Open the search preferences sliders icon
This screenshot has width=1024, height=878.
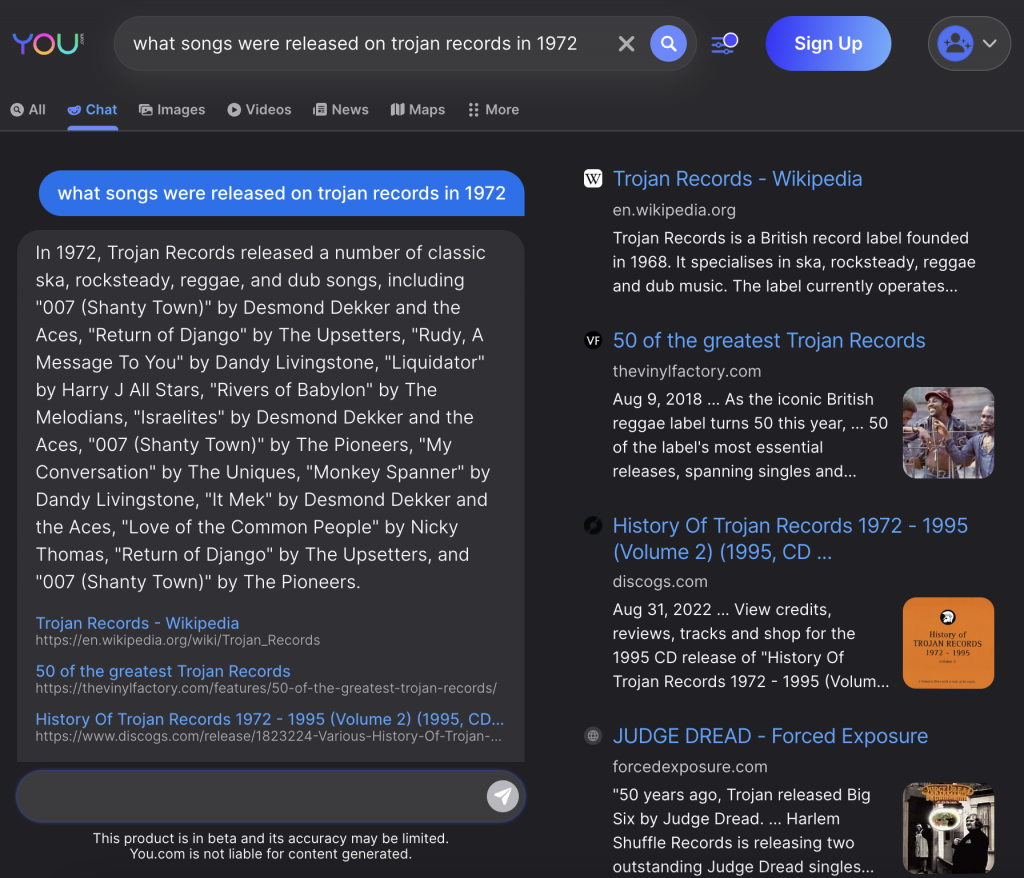point(725,44)
